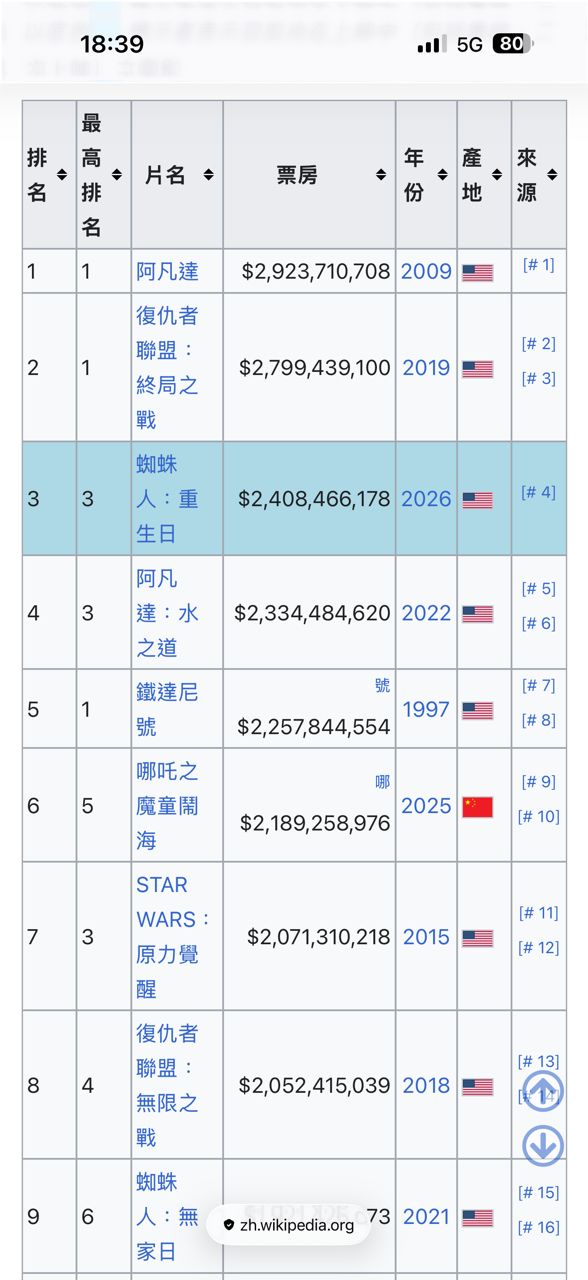The image size is (588, 1280).
Task: Toggle sort on 片名 column
Action: (208, 175)
